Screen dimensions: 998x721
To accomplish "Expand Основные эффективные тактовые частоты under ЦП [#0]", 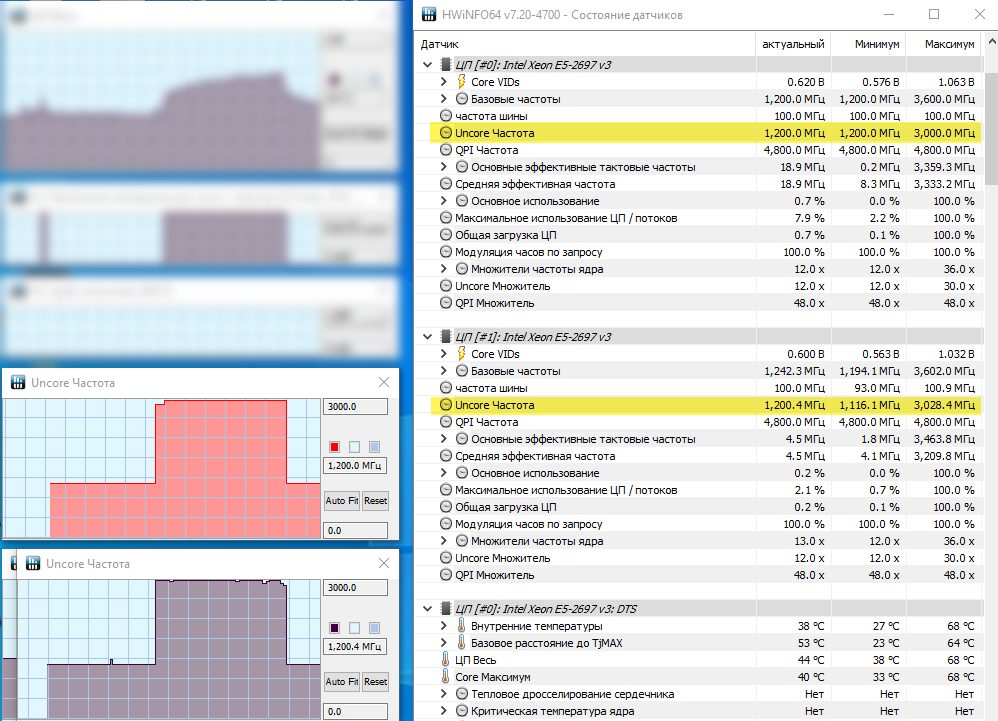I will (x=444, y=167).
